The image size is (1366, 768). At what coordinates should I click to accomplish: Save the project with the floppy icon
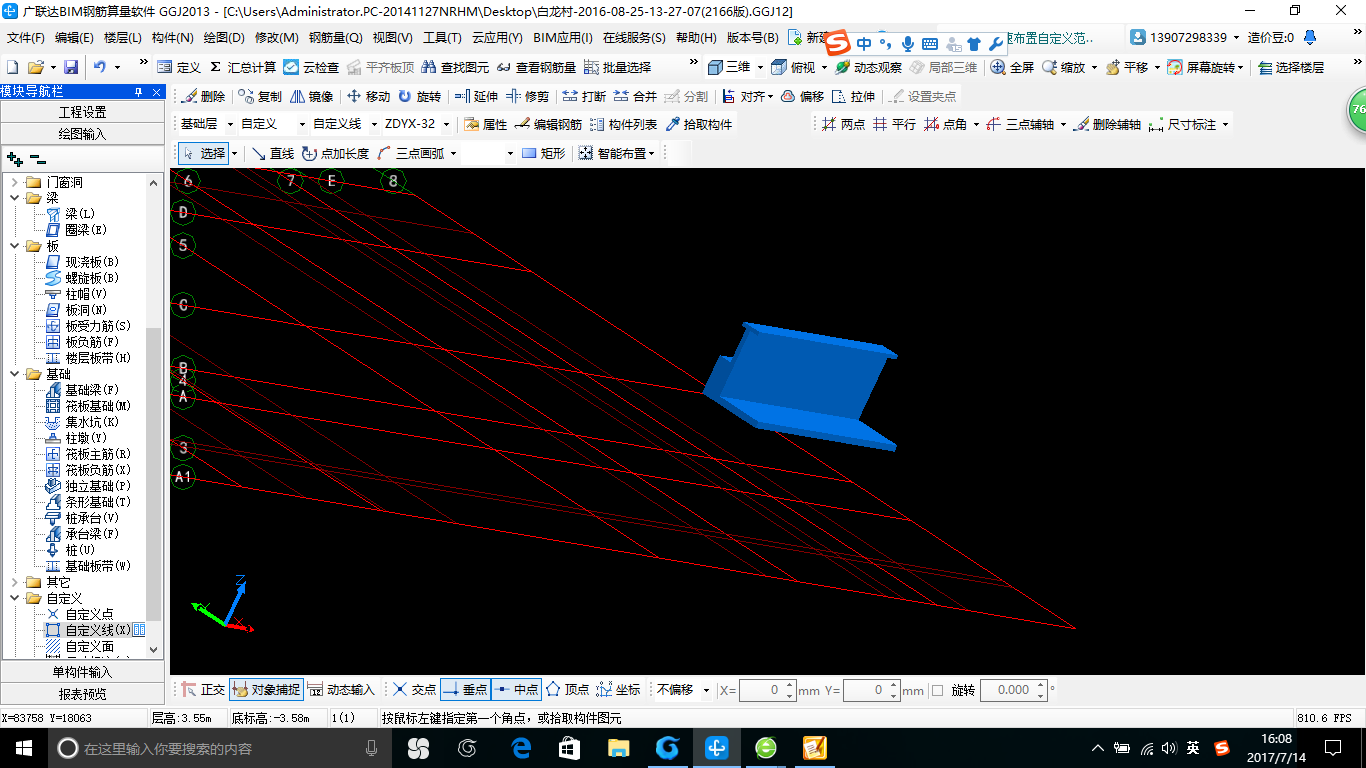point(71,67)
